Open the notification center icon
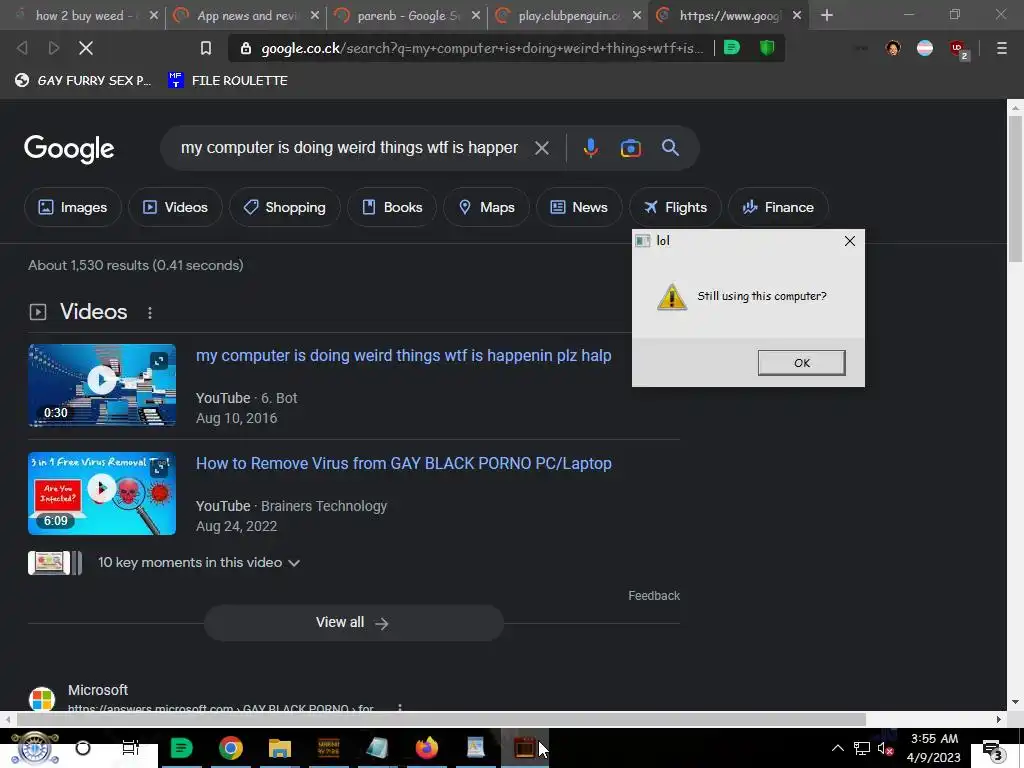The width and height of the screenshot is (1024, 768). [993, 750]
